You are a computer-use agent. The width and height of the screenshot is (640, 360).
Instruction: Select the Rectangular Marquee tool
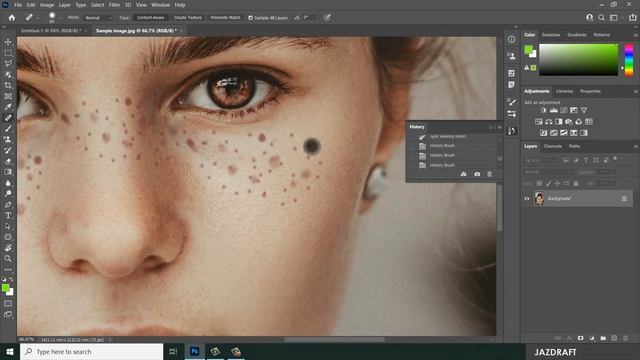pos(8,53)
